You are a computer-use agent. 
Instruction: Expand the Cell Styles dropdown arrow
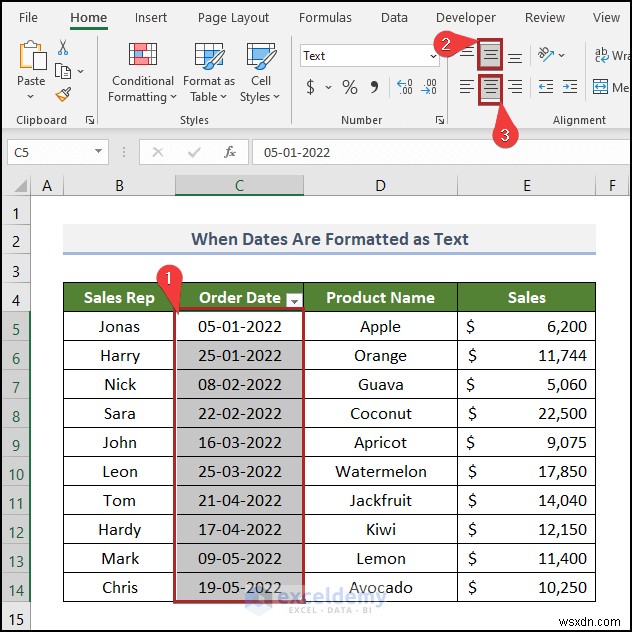point(276,97)
